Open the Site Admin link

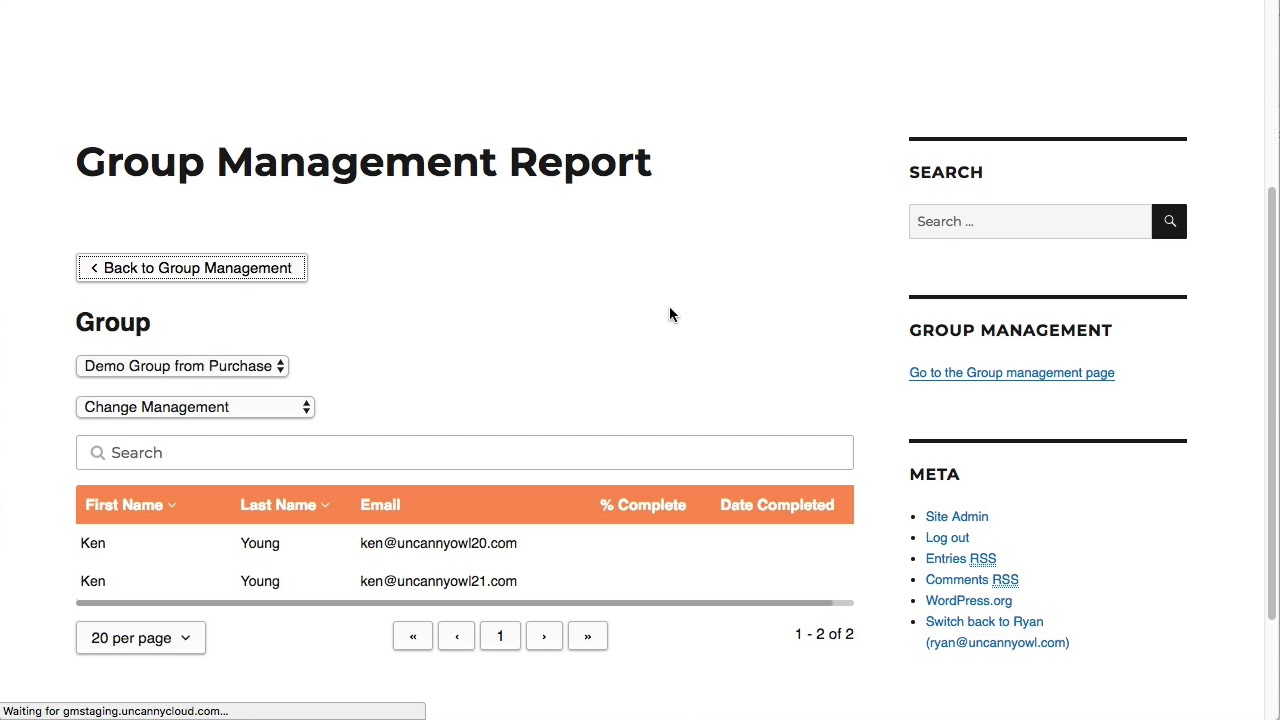[x=957, y=517]
